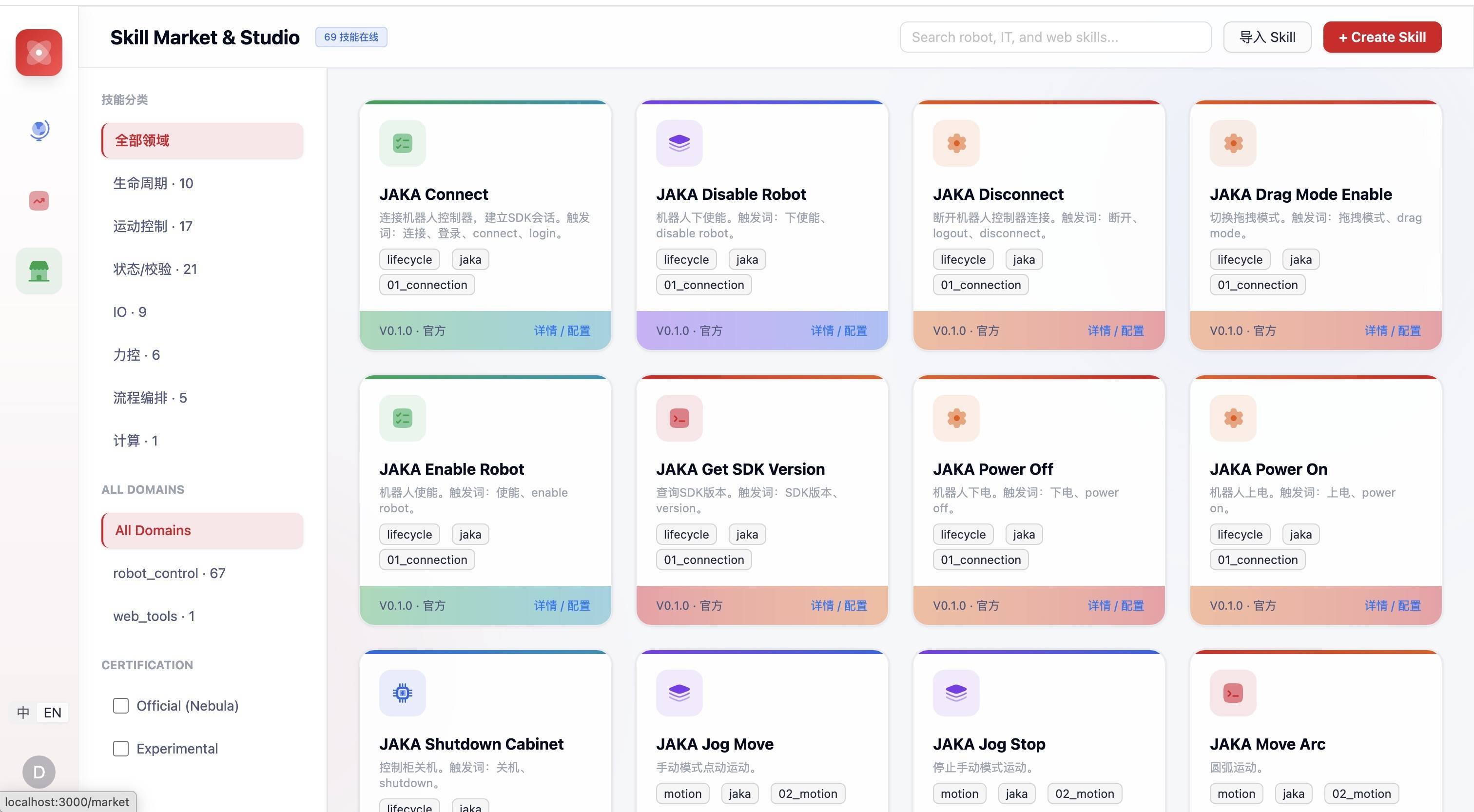Click the JAKA Shutdown Cabinet chip icon
Screen dimensions: 1474x812
click(x=402, y=693)
